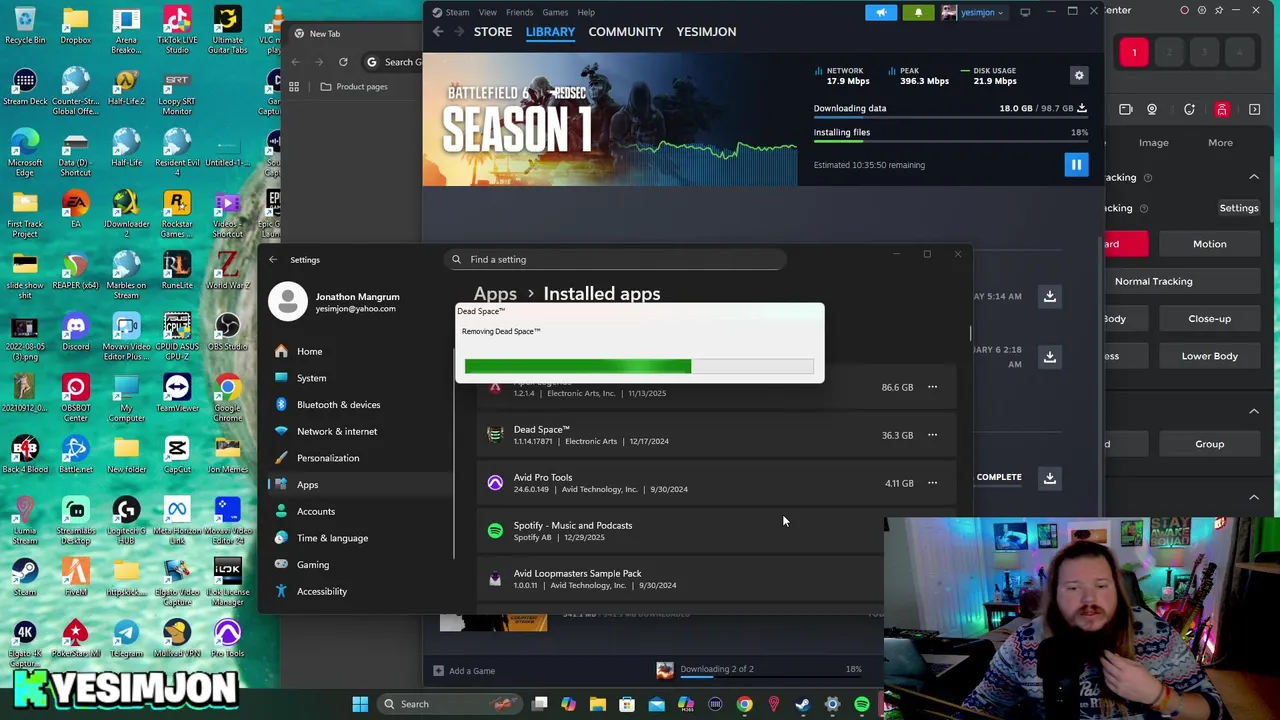Pause the Steam download
This screenshot has width=1280, height=720.
1075,165
